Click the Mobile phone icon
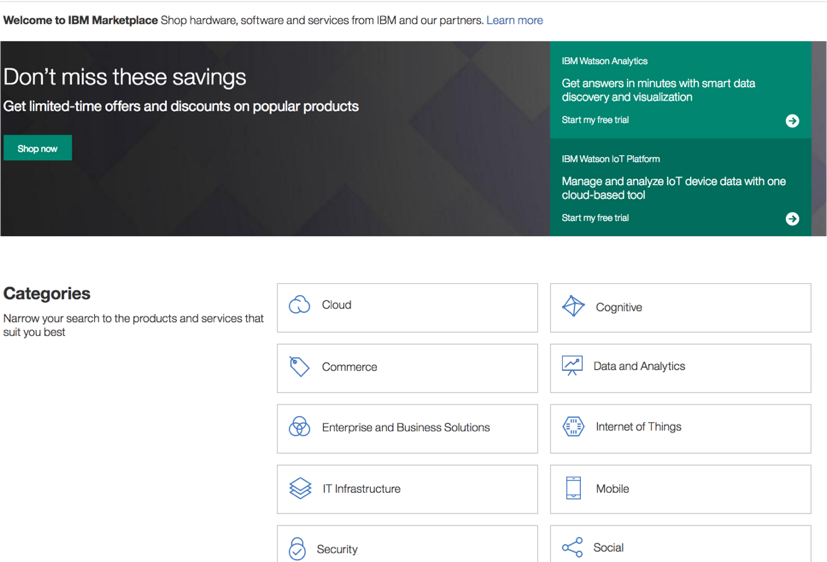Image resolution: width=827 pixels, height=562 pixels. [x=573, y=488]
